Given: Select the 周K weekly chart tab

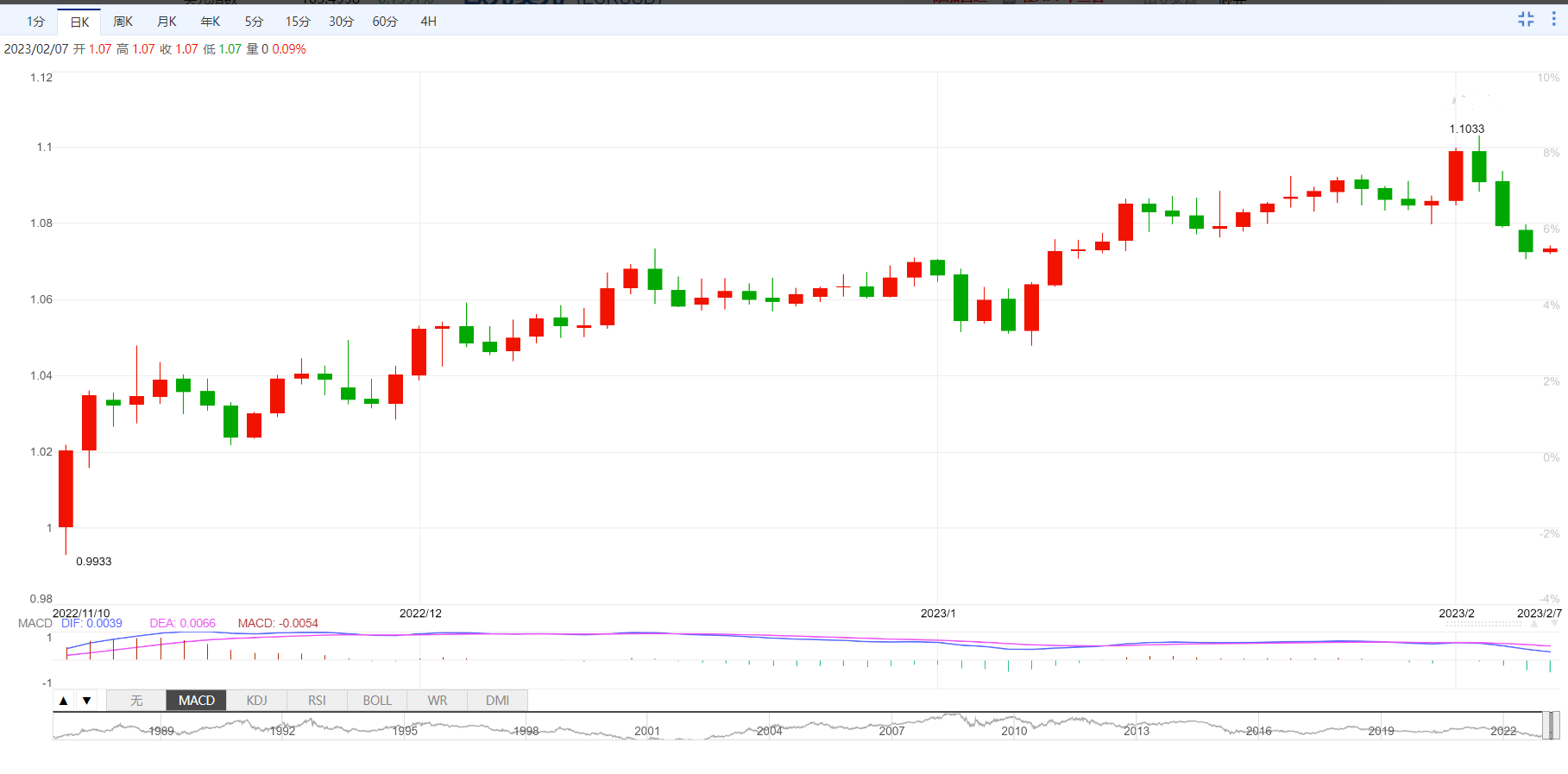Looking at the screenshot, I should tap(123, 22).
